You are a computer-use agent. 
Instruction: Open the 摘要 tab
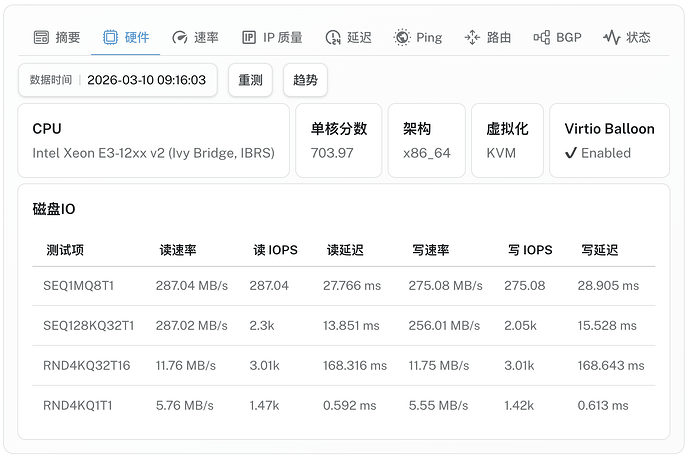(57, 37)
